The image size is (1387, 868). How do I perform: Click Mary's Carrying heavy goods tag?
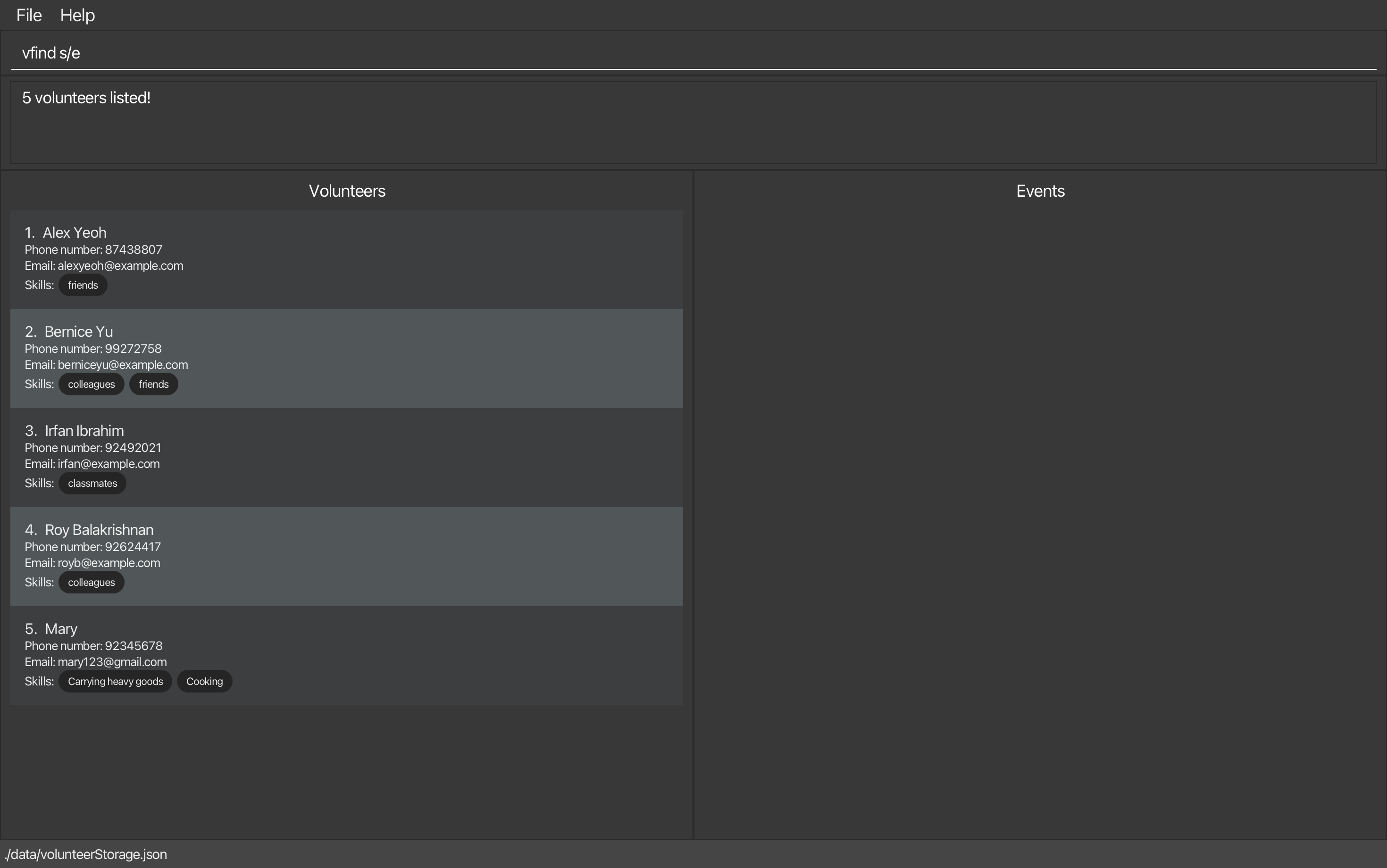pos(116,681)
